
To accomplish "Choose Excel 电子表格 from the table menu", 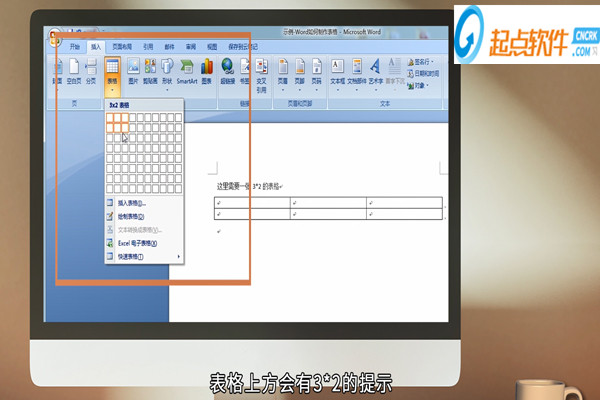I will (144, 243).
